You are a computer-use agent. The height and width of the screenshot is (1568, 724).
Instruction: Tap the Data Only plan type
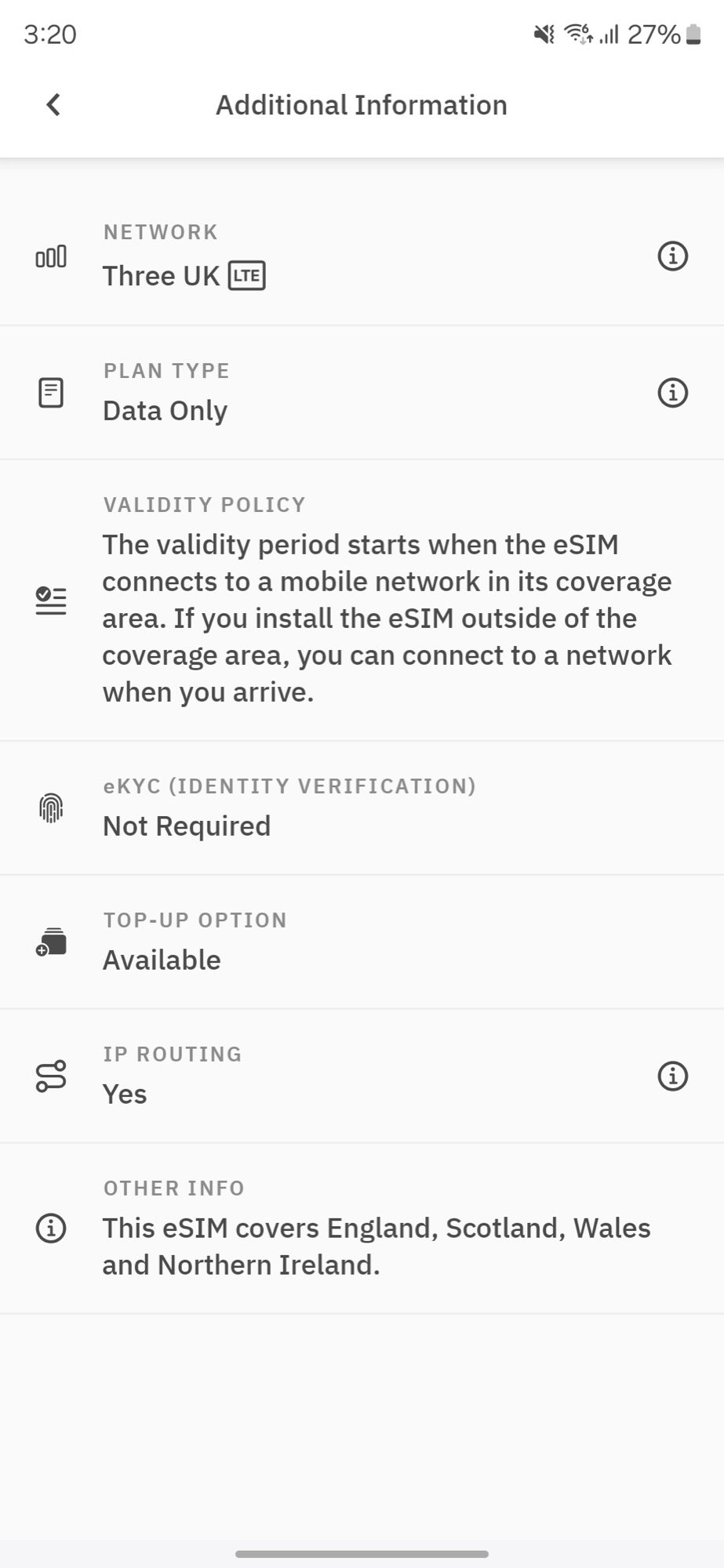point(165,411)
